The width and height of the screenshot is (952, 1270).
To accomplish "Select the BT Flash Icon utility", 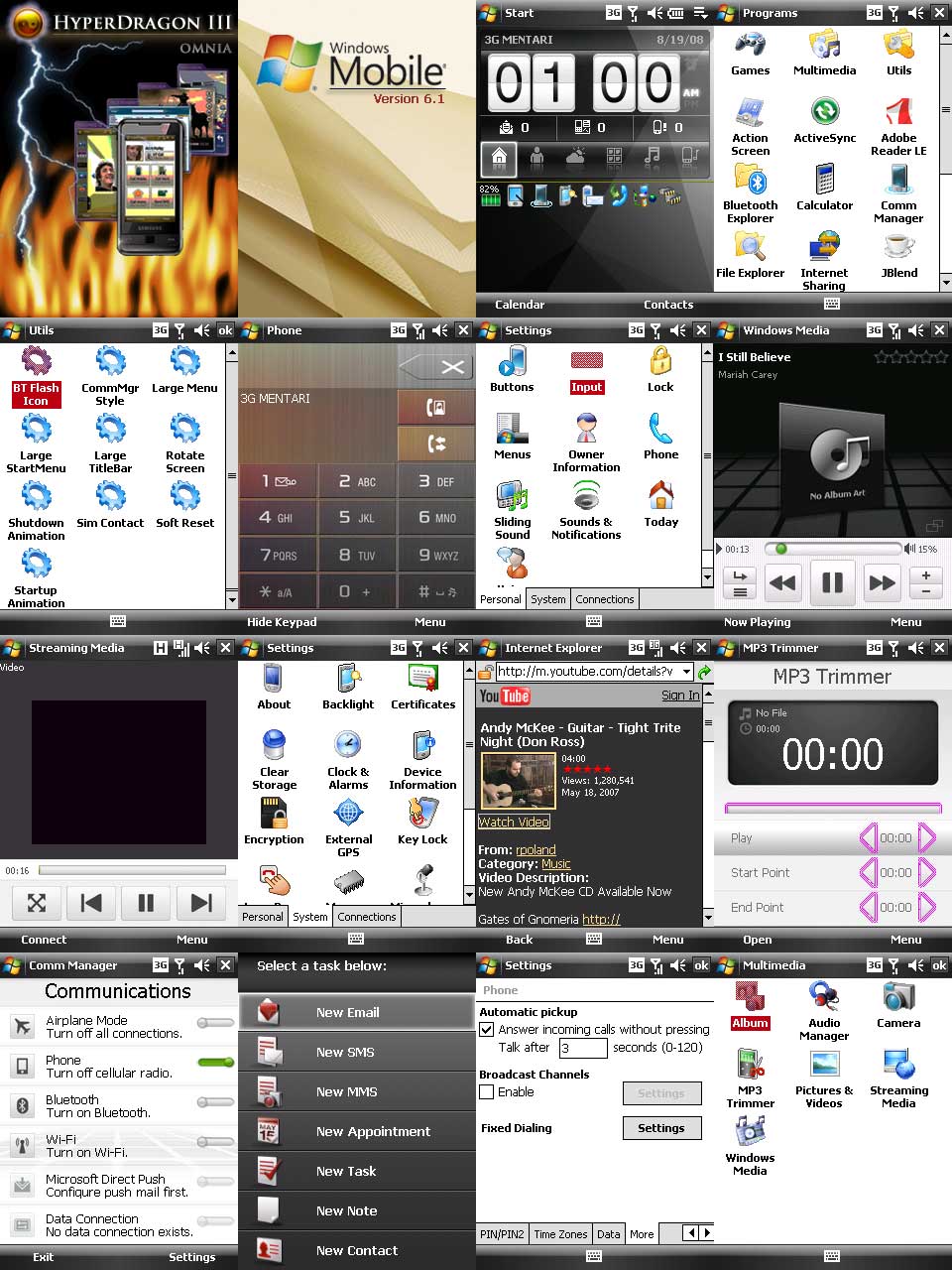I will (x=36, y=377).
